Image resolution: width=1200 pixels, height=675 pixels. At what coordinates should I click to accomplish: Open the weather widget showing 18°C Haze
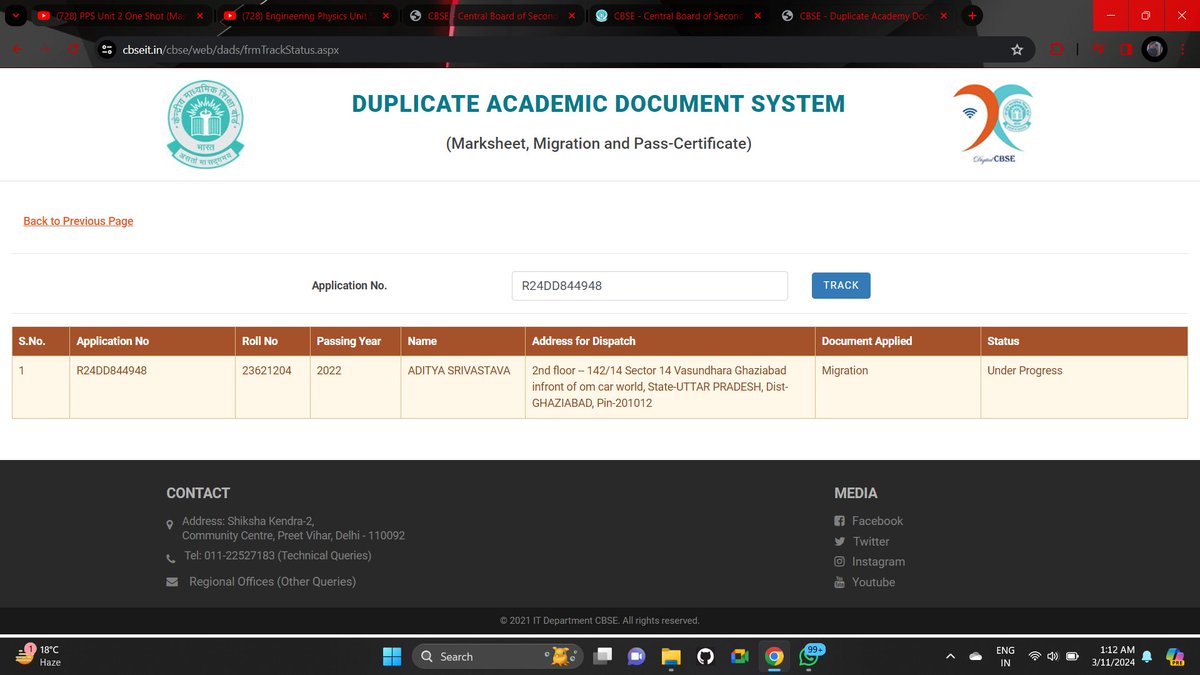[x=40, y=656]
